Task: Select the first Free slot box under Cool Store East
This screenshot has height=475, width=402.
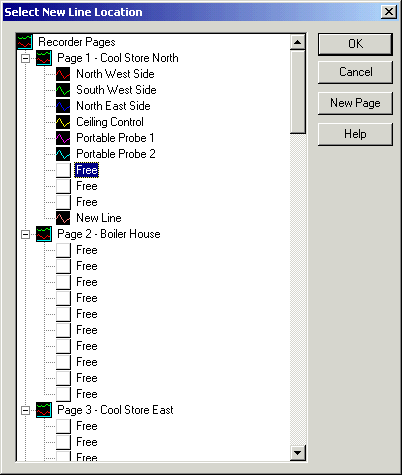Action: (x=63, y=426)
